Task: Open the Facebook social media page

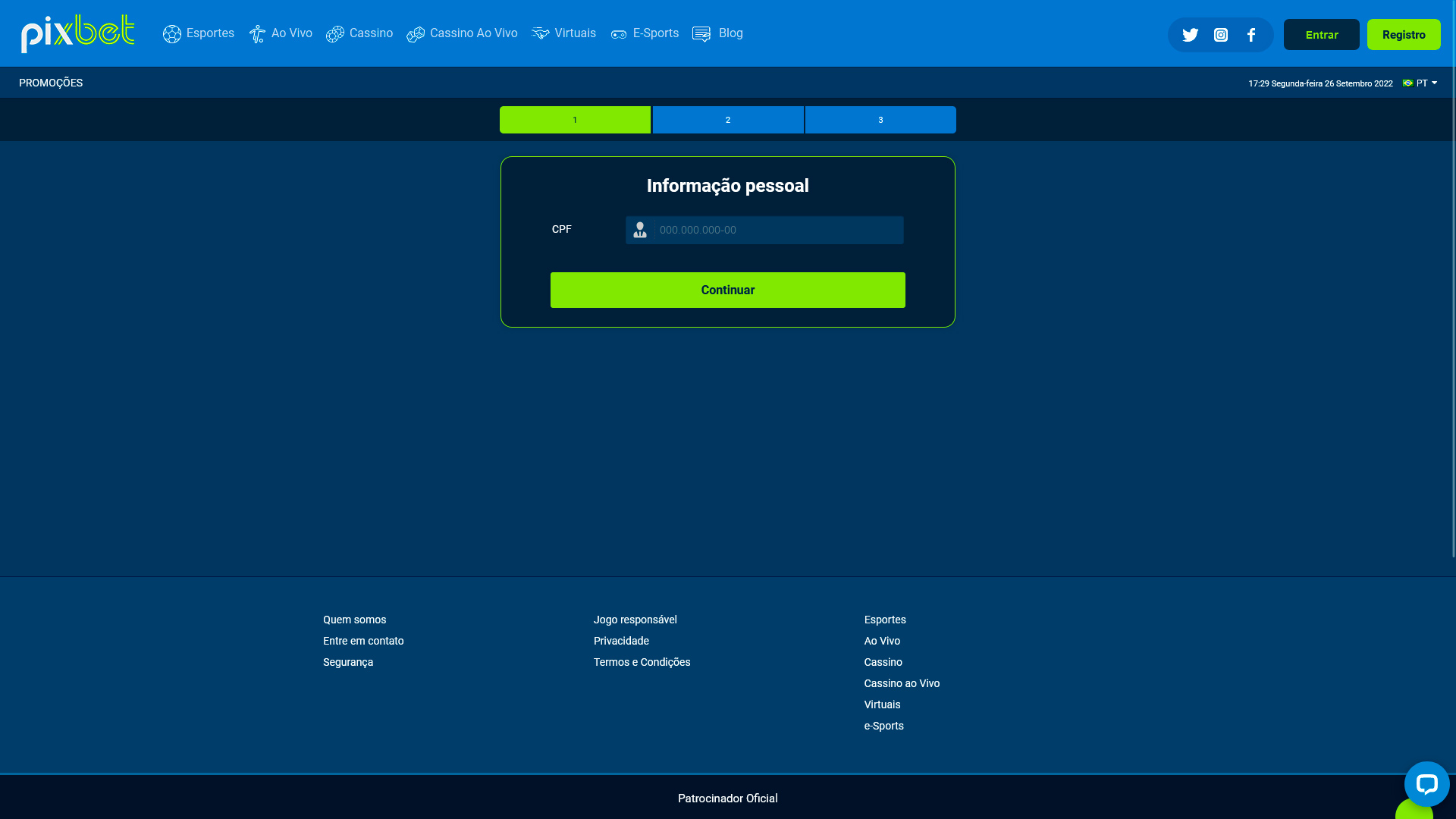Action: click(x=1251, y=34)
